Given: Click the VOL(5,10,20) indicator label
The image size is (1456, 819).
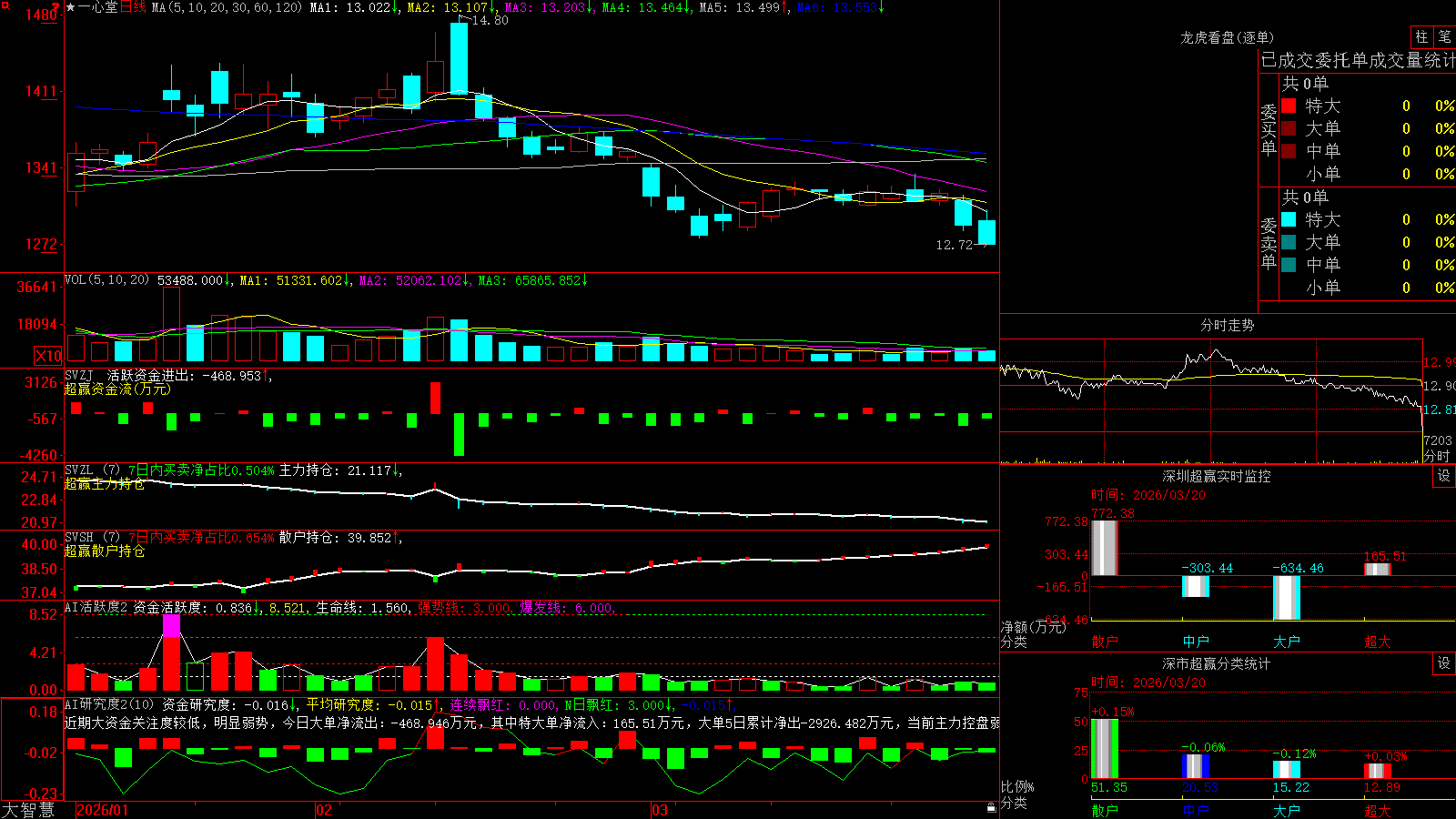Looking at the screenshot, I should point(106,280).
